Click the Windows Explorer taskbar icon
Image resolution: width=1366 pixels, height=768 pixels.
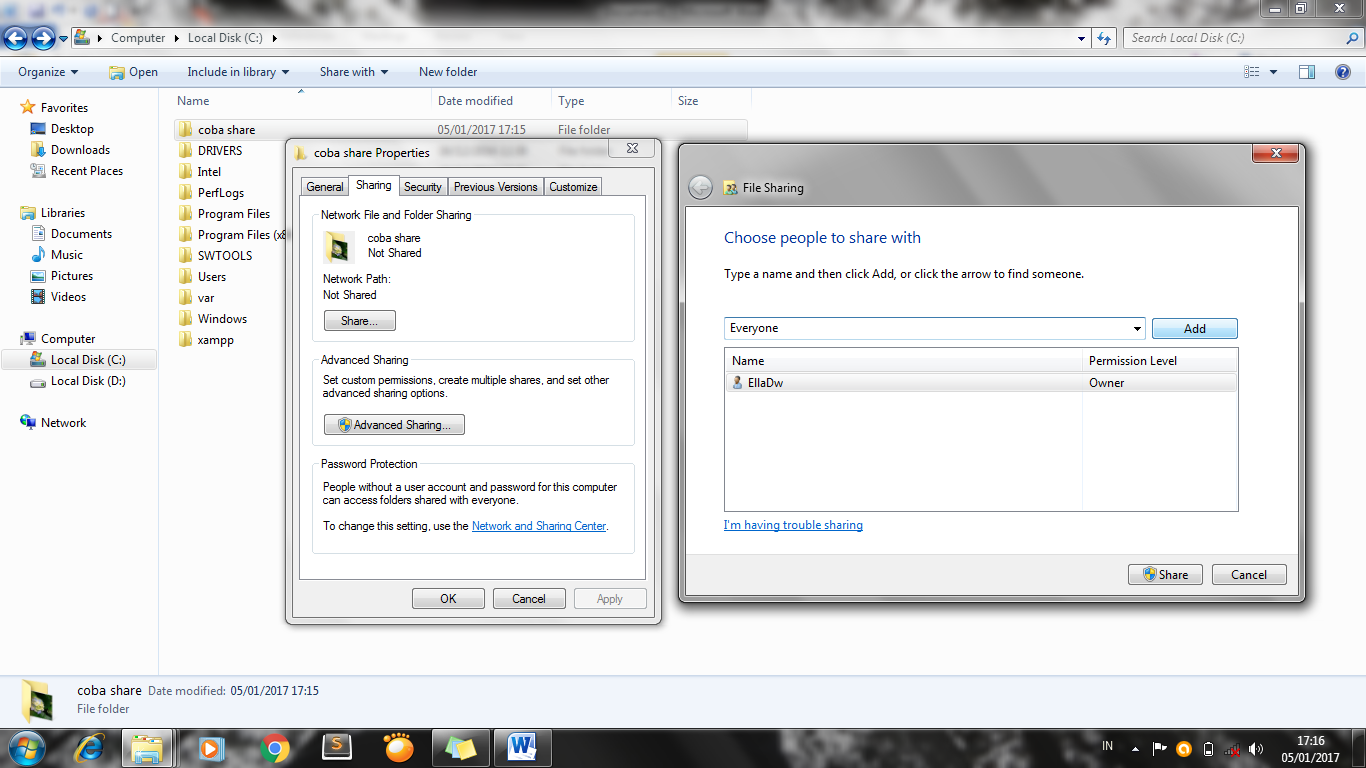pyautogui.click(x=148, y=747)
